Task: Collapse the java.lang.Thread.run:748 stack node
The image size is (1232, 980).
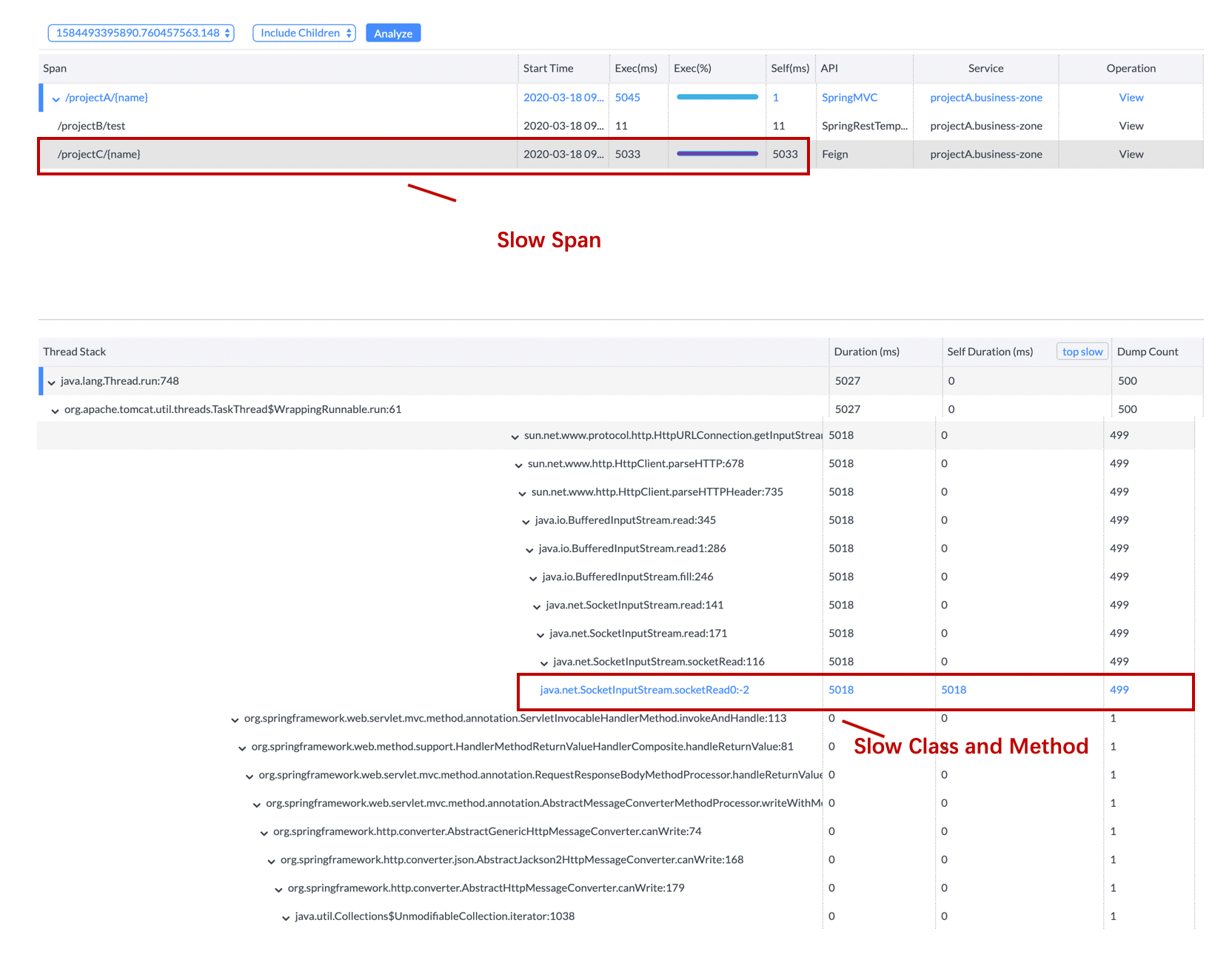Action: [51, 383]
